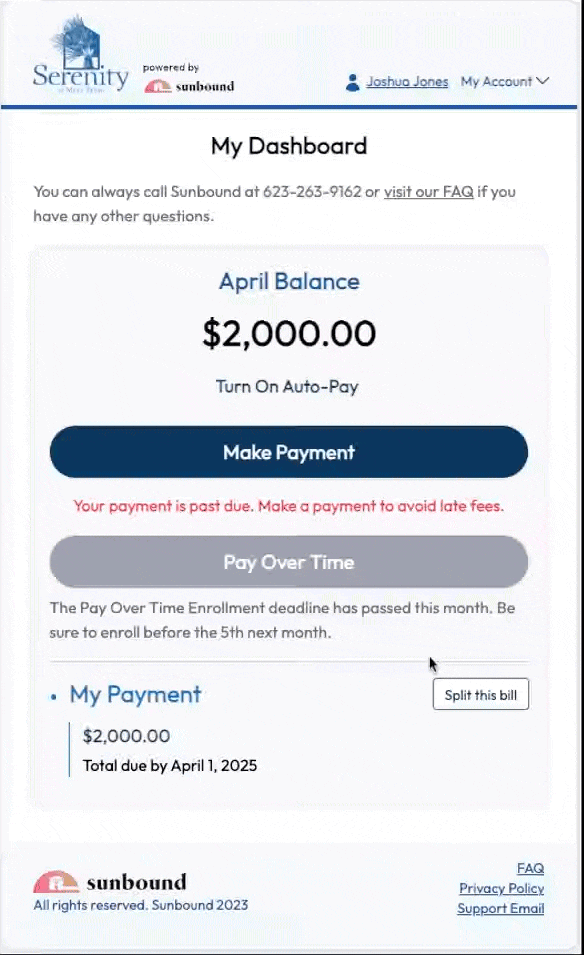The height and width of the screenshot is (955, 584).
Task: Click the Support Email link
Action: pyautogui.click(x=501, y=908)
